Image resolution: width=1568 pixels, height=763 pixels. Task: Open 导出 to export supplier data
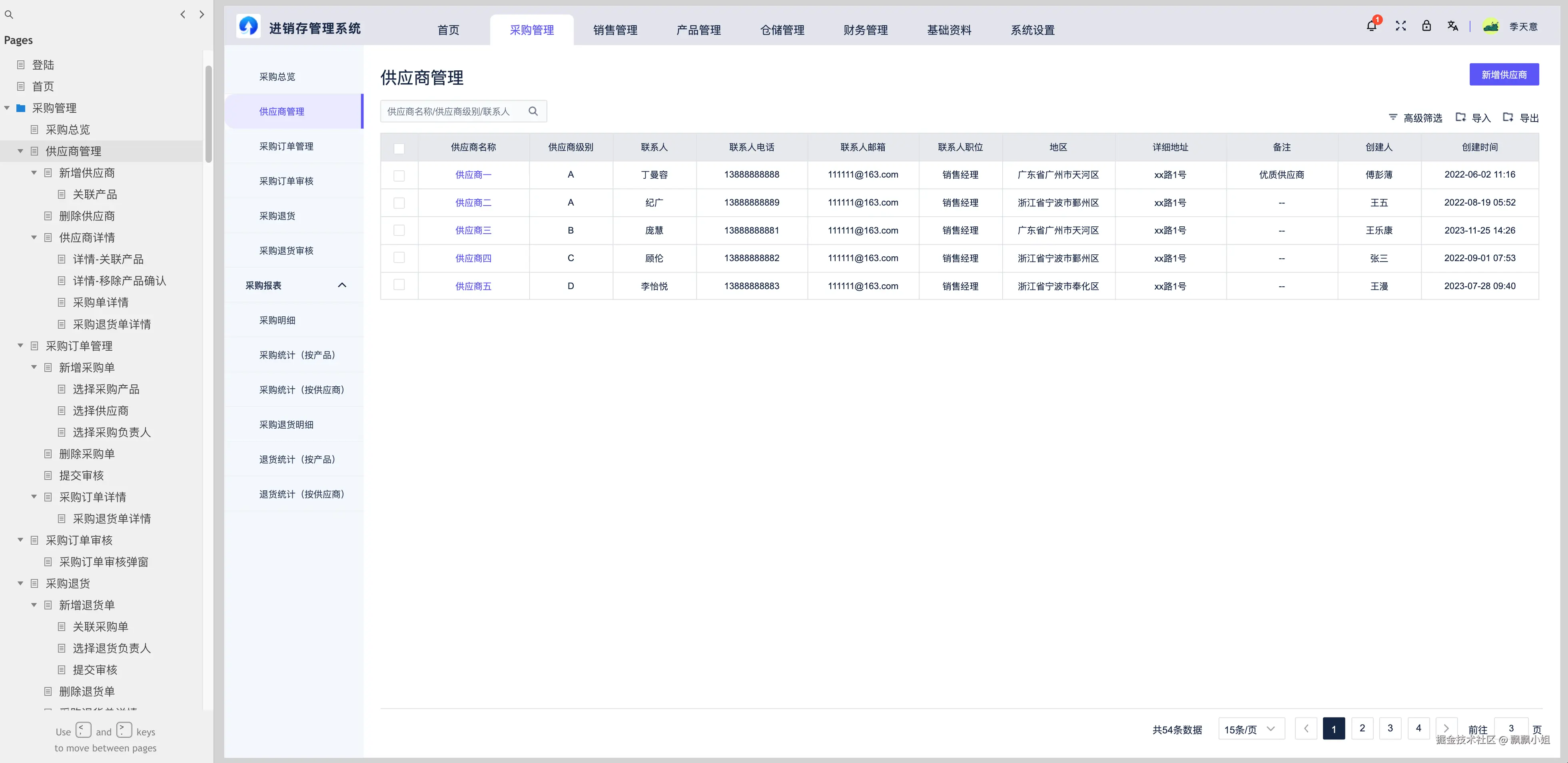pyautogui.click(x=1520, y=117)
